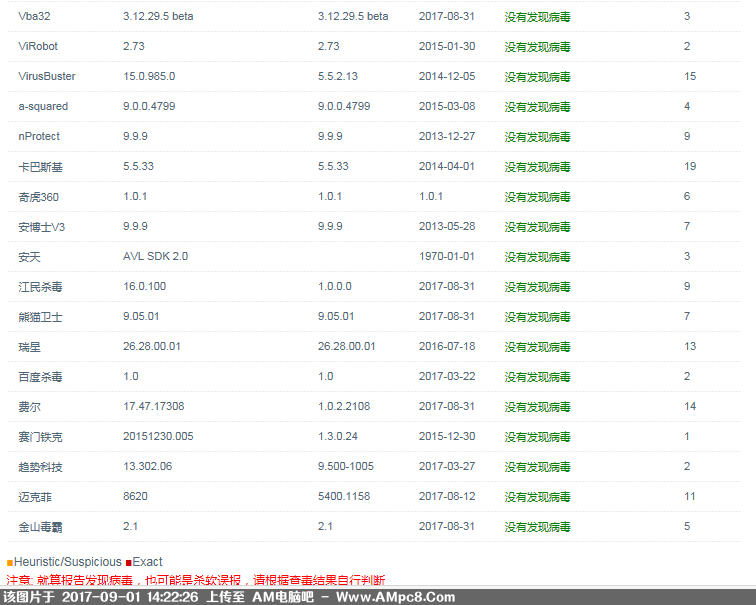756x605 pixels.
Task: Click the 奇虎360 scanner name
Action: pyautogui.click(x=39, y=197)
